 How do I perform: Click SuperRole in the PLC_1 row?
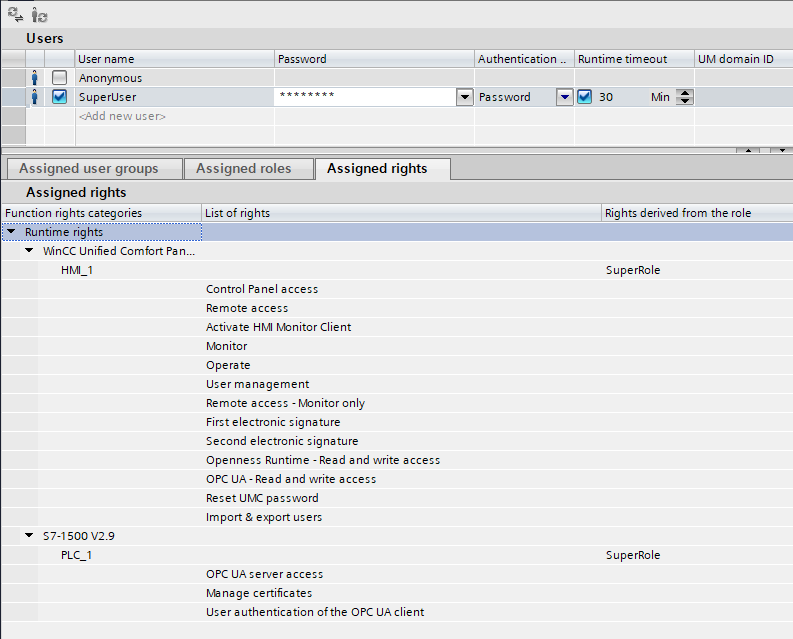(633, 555)
